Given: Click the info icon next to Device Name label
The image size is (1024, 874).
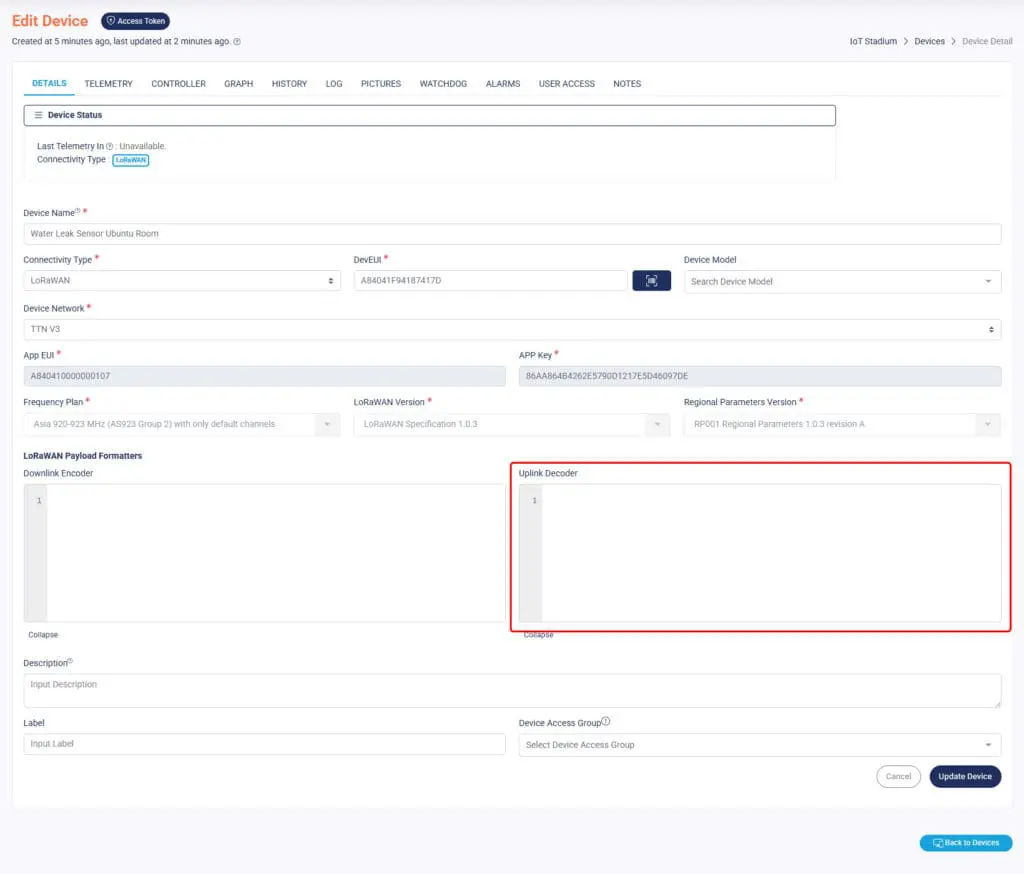Looking at the screenshot, I should coord(77,211).
